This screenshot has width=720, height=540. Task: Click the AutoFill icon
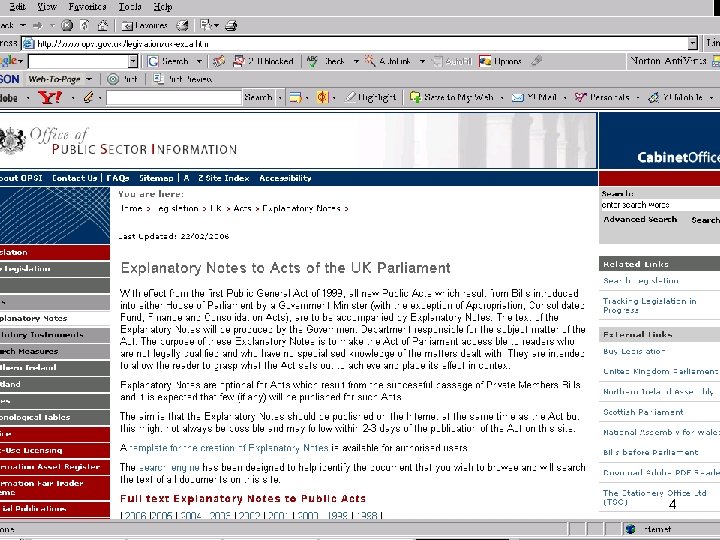[x=438, y=61]
